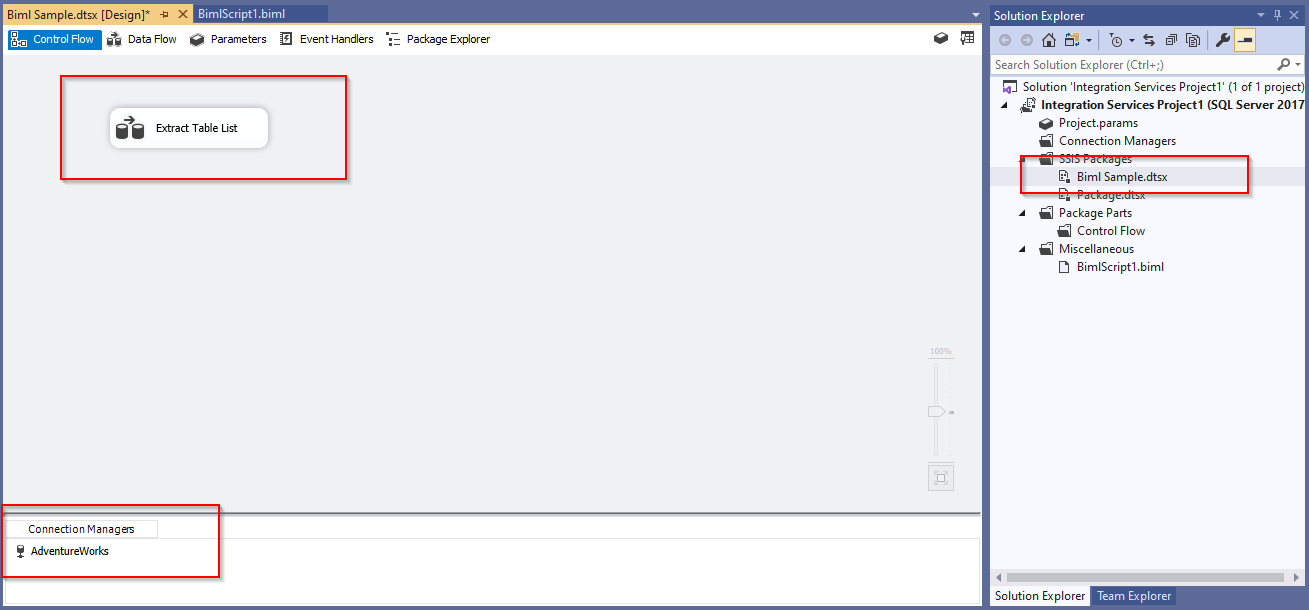The height and width of the screenshot is (610, 1309).
Task: Switch to the BimlScript1.biml document tab
Action: (260, 14)
